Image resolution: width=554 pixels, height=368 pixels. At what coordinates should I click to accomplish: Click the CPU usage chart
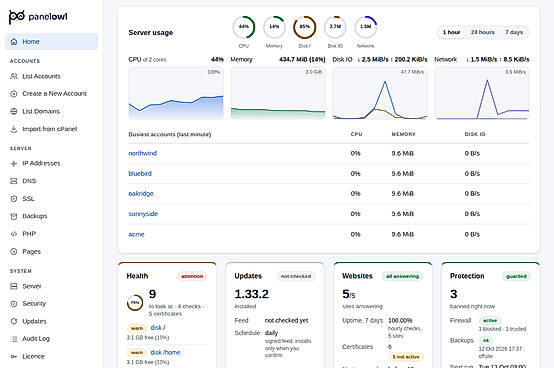tap(176, 93)
